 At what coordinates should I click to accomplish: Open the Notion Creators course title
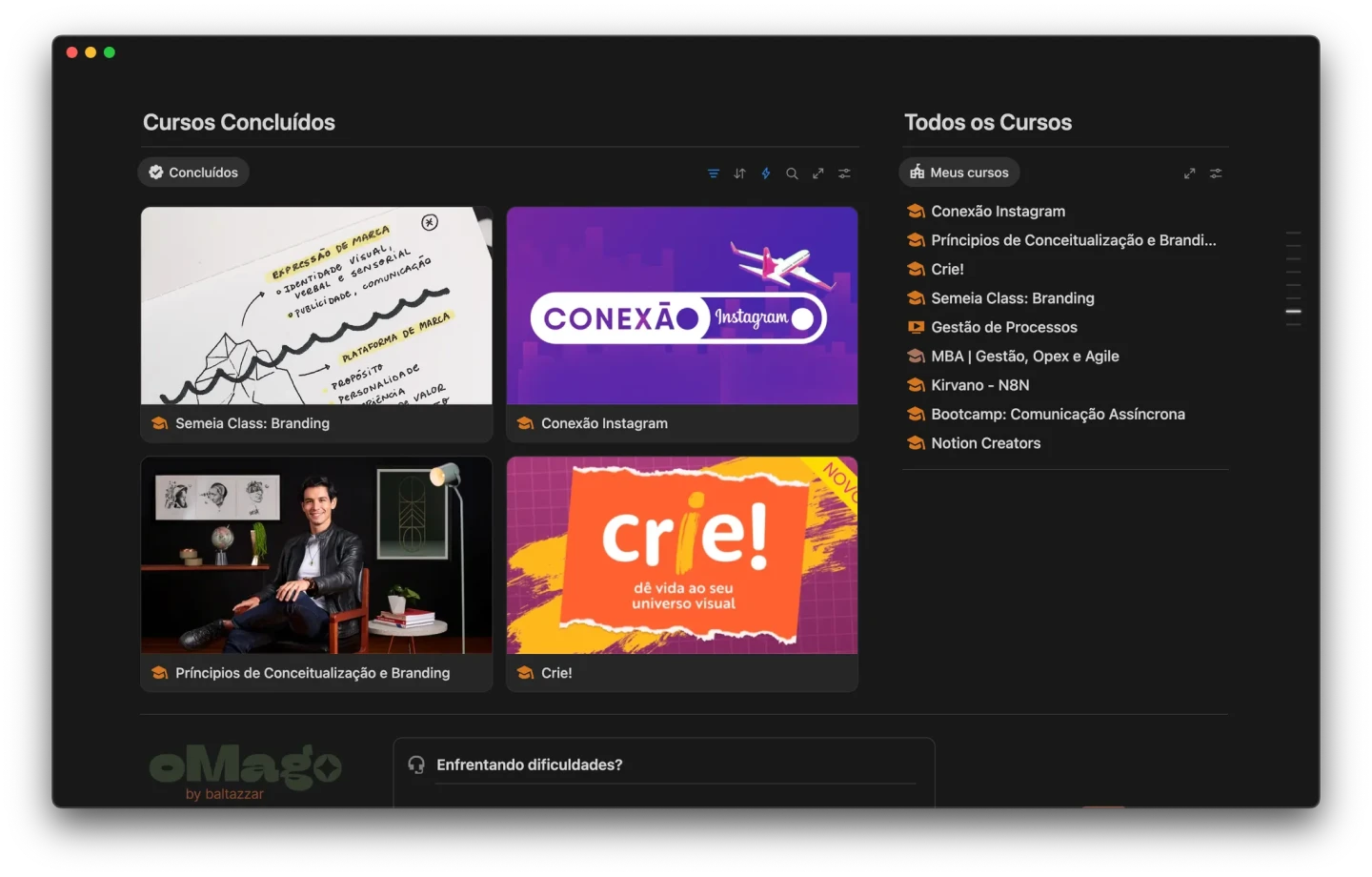point(986,443)
